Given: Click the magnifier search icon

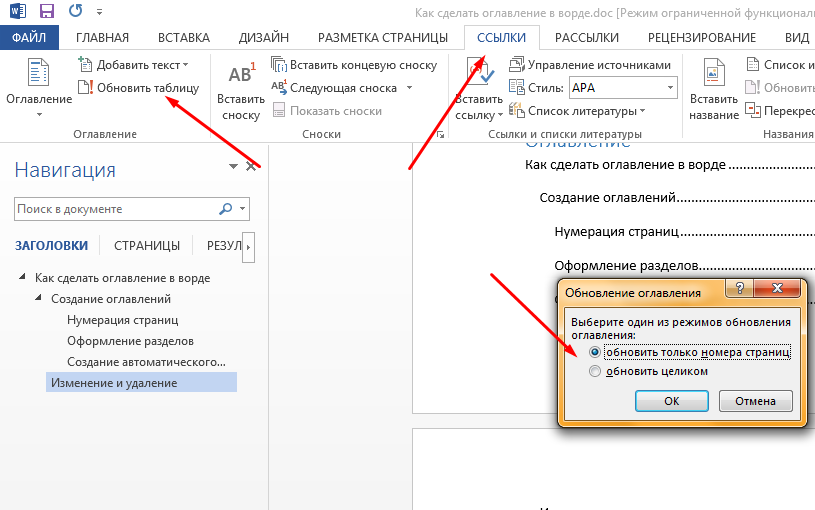Looking at the screenshot, I should point(226,209).
